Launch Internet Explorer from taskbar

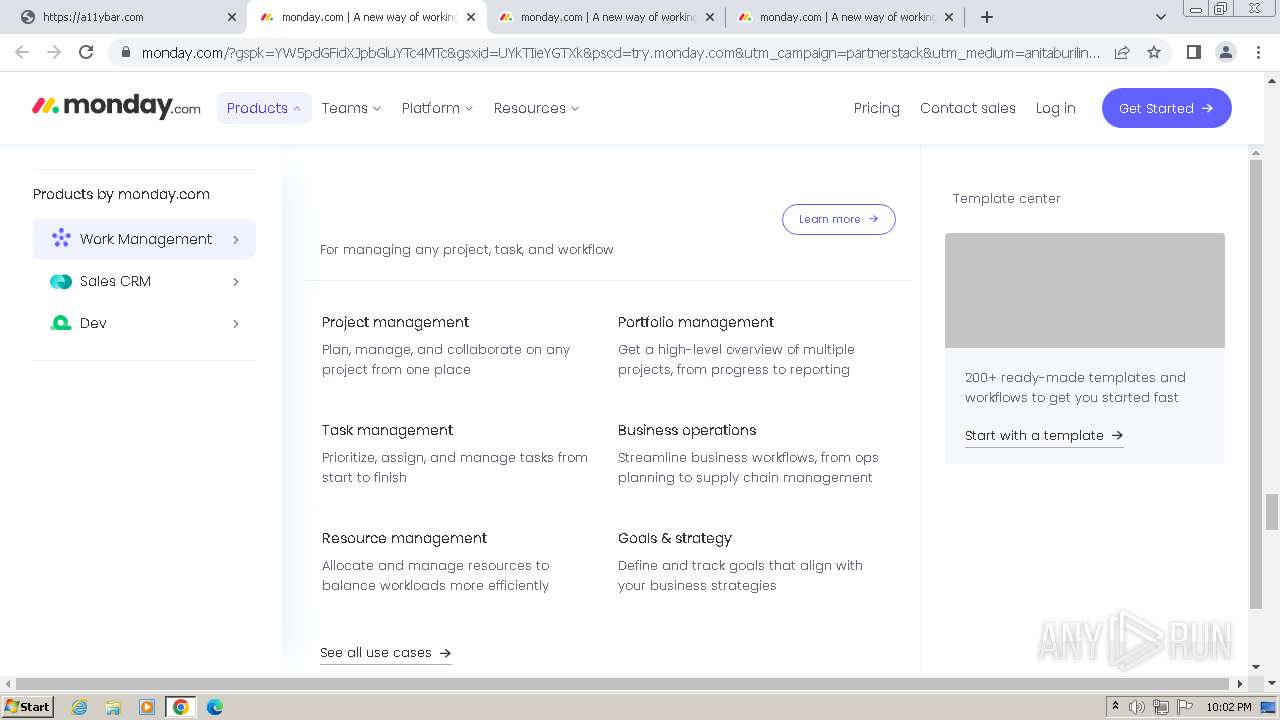click(80, 707)
